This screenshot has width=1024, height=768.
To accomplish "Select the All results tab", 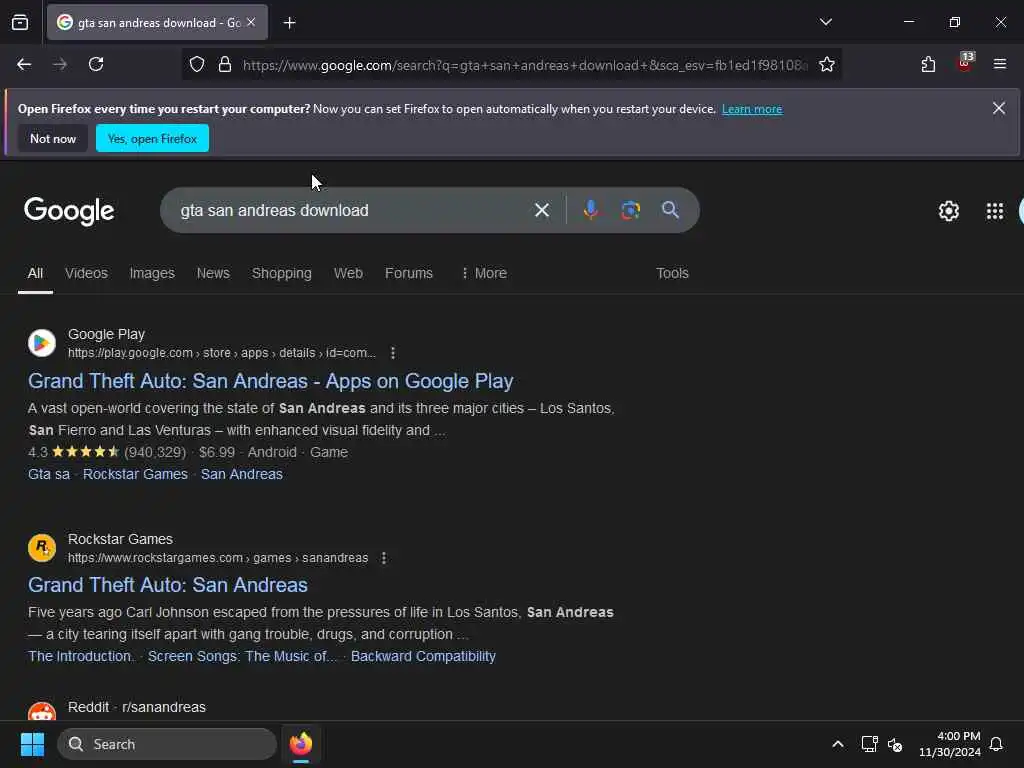I will click(x=35, y=273).
